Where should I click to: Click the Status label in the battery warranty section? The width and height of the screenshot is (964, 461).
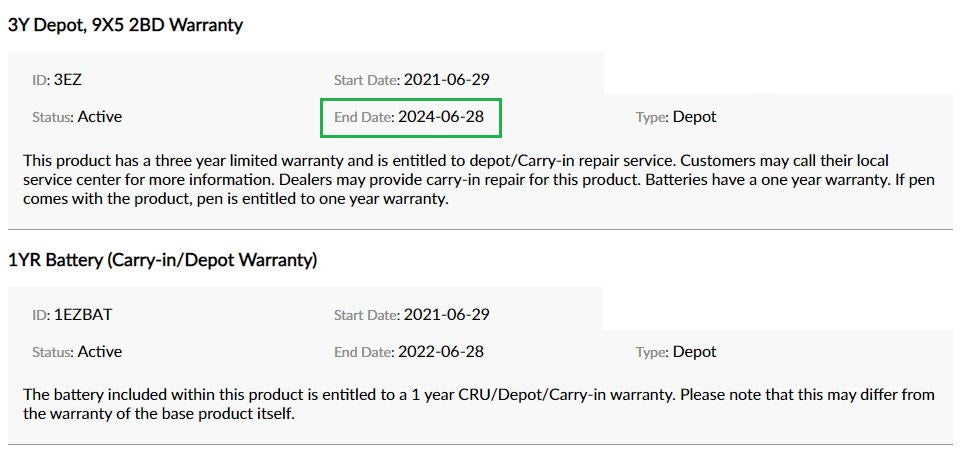pos(53,352)
